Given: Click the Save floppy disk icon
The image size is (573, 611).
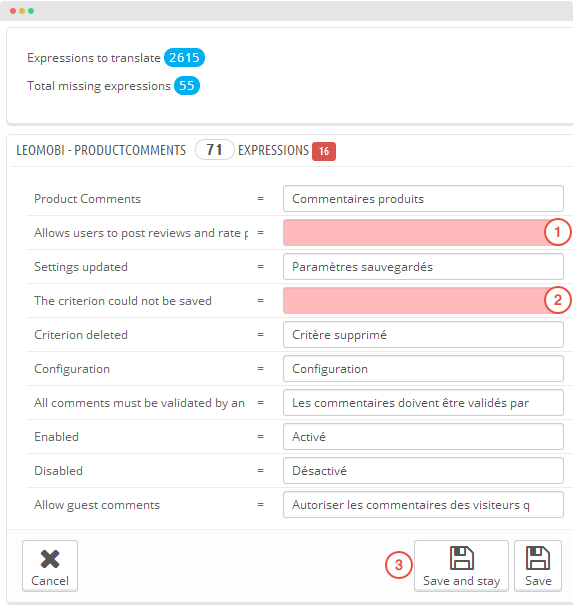Looking at the screenshot, I should [x=538, y=558].
